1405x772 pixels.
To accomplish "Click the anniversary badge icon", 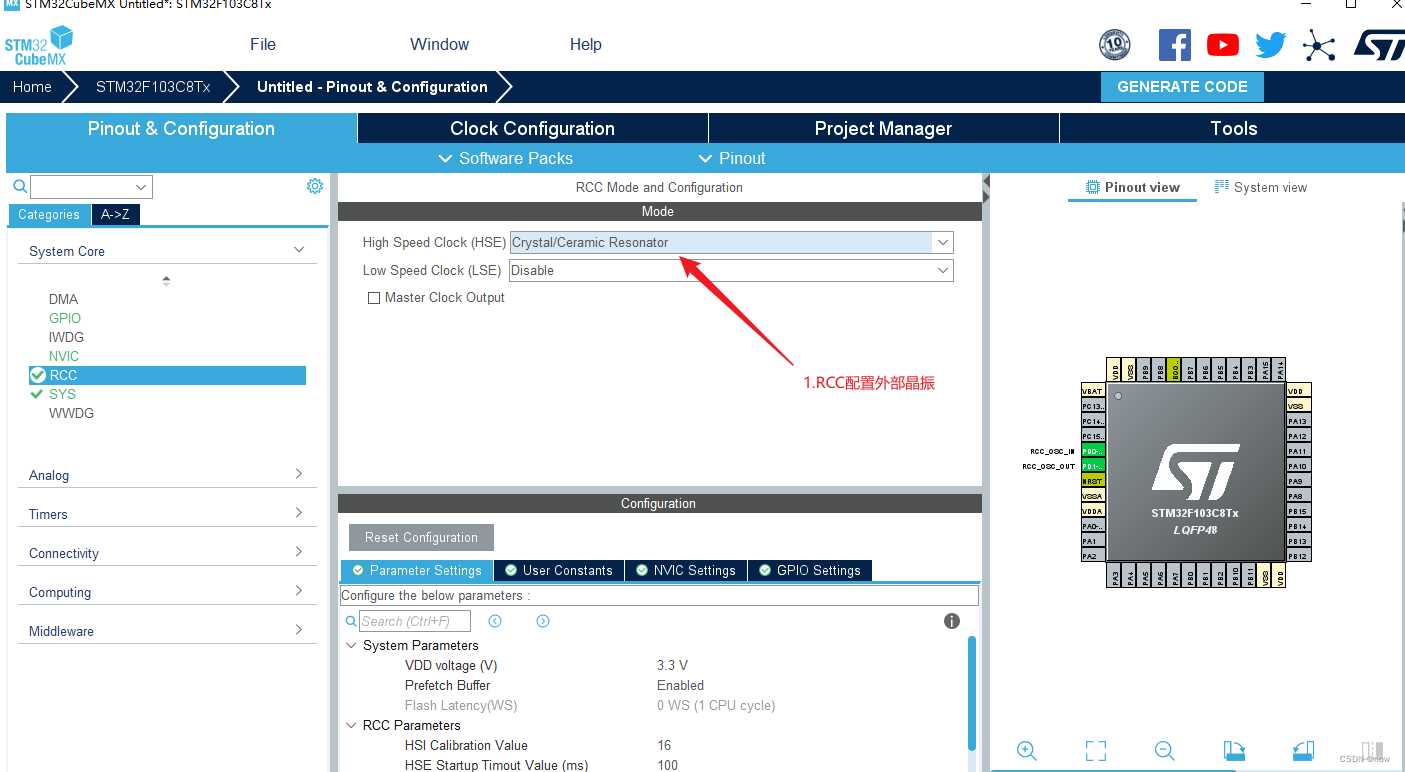I will tap(1114, 44).
